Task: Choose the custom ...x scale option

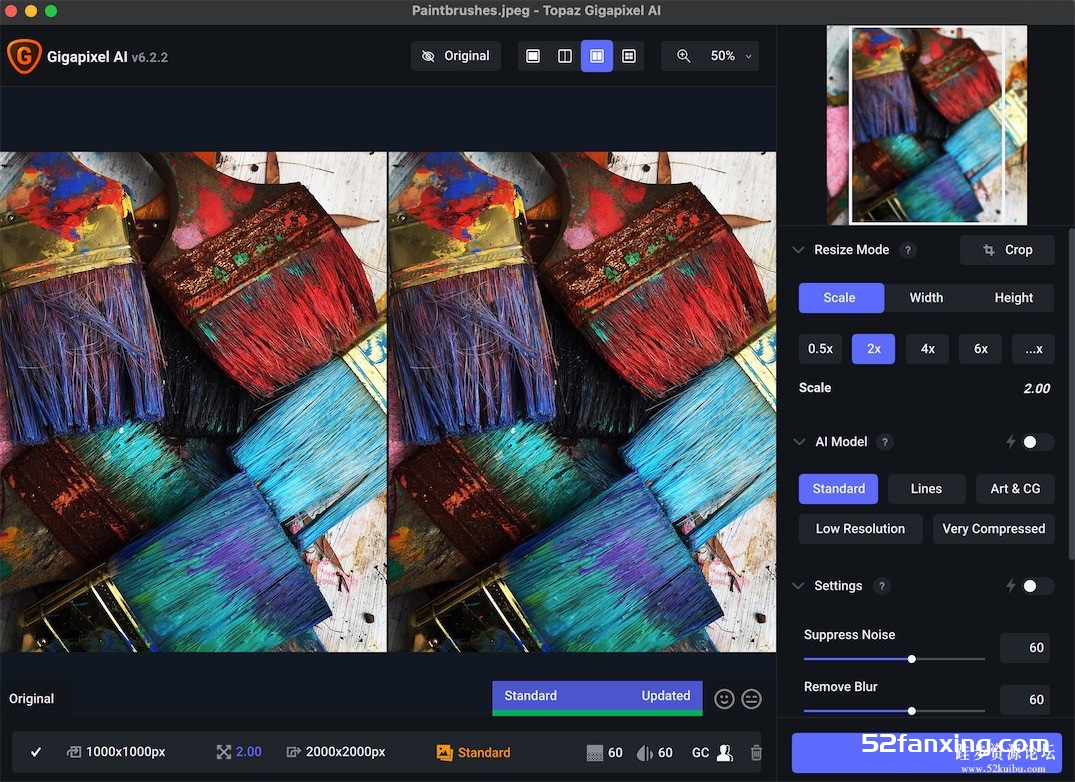Action: point(1033,349)
